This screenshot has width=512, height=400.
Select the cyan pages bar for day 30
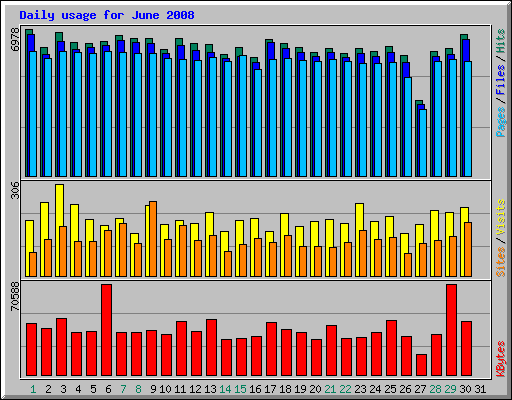tap(468, 119)
